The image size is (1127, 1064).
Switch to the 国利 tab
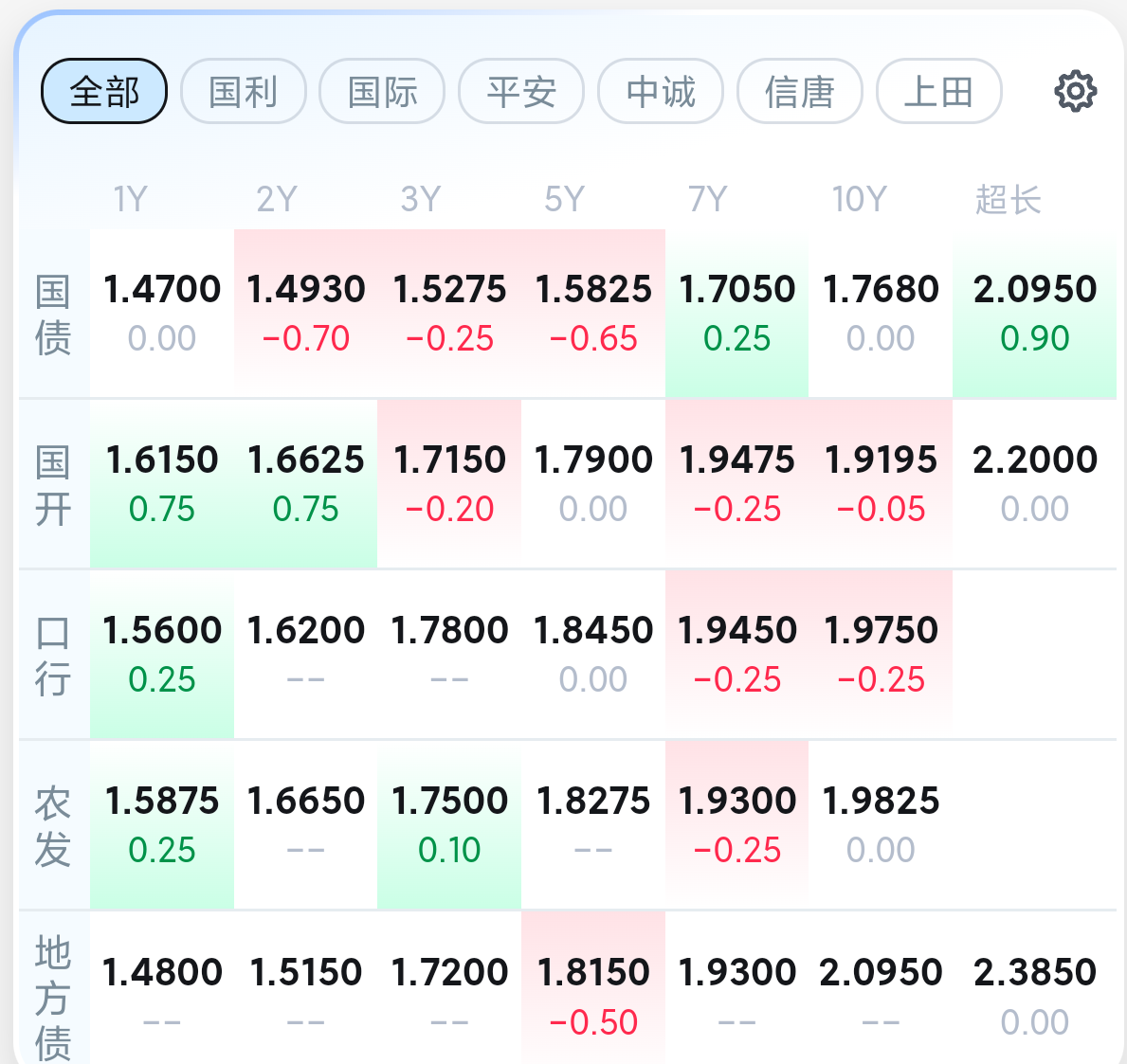[x=244, y=92]
